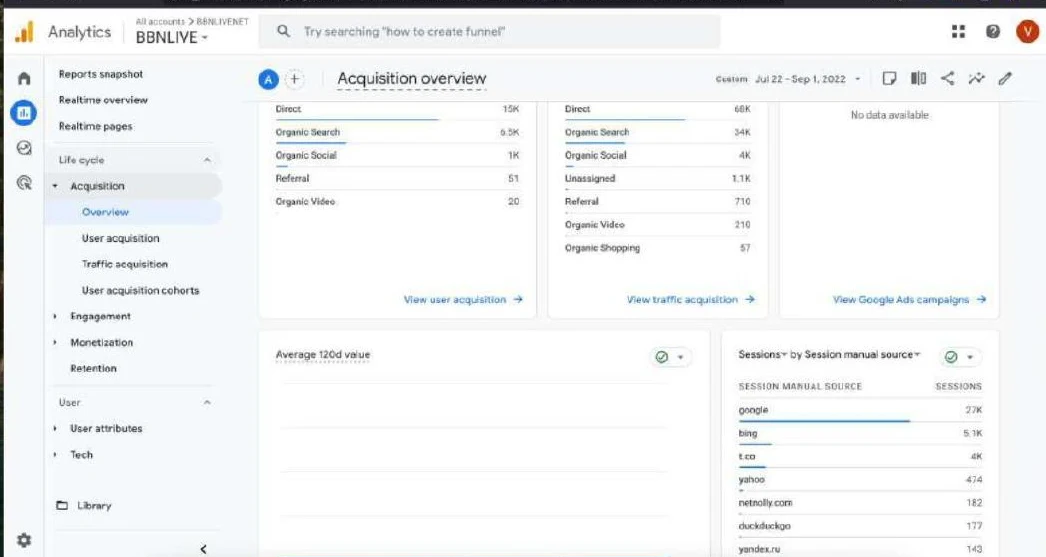
Task: Collapse the User section chevron
Action: pos(207,402)
